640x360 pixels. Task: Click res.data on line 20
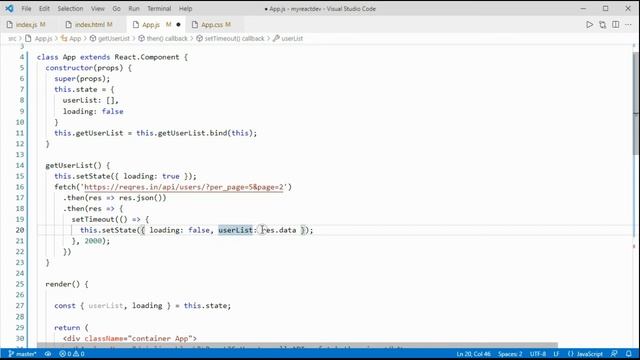[279, 230]
